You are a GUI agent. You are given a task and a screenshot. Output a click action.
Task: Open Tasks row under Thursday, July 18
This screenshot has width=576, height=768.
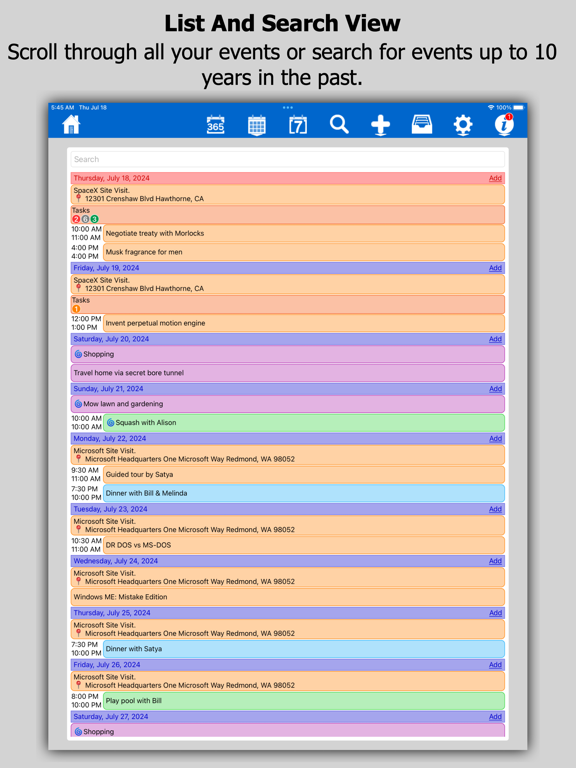[288, 215]
